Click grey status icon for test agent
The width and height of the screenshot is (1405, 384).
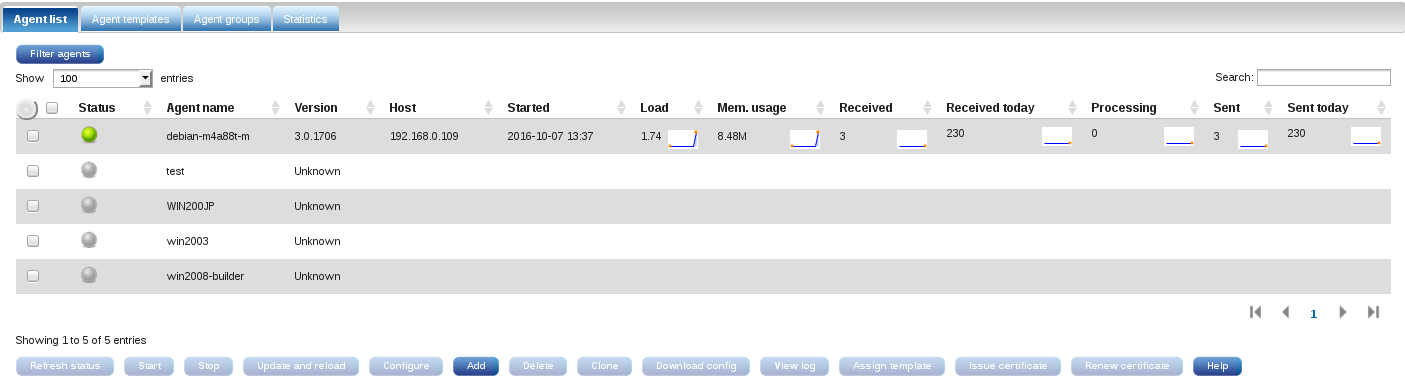[x=89, y=170]
